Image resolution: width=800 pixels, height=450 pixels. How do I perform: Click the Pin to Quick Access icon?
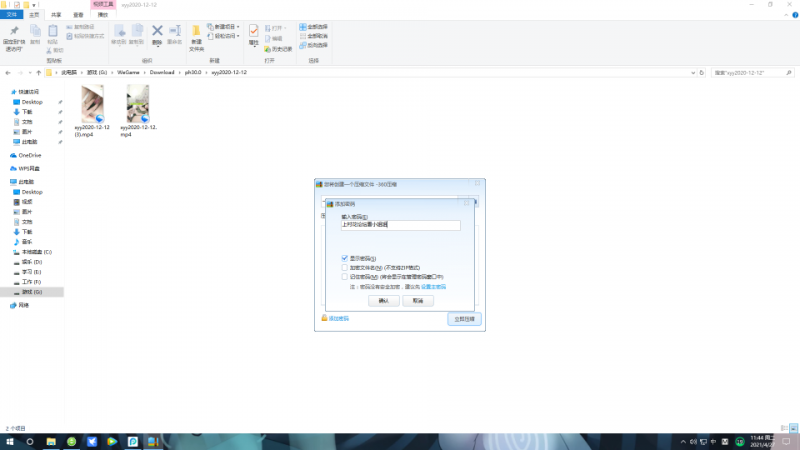coord(14,33)
